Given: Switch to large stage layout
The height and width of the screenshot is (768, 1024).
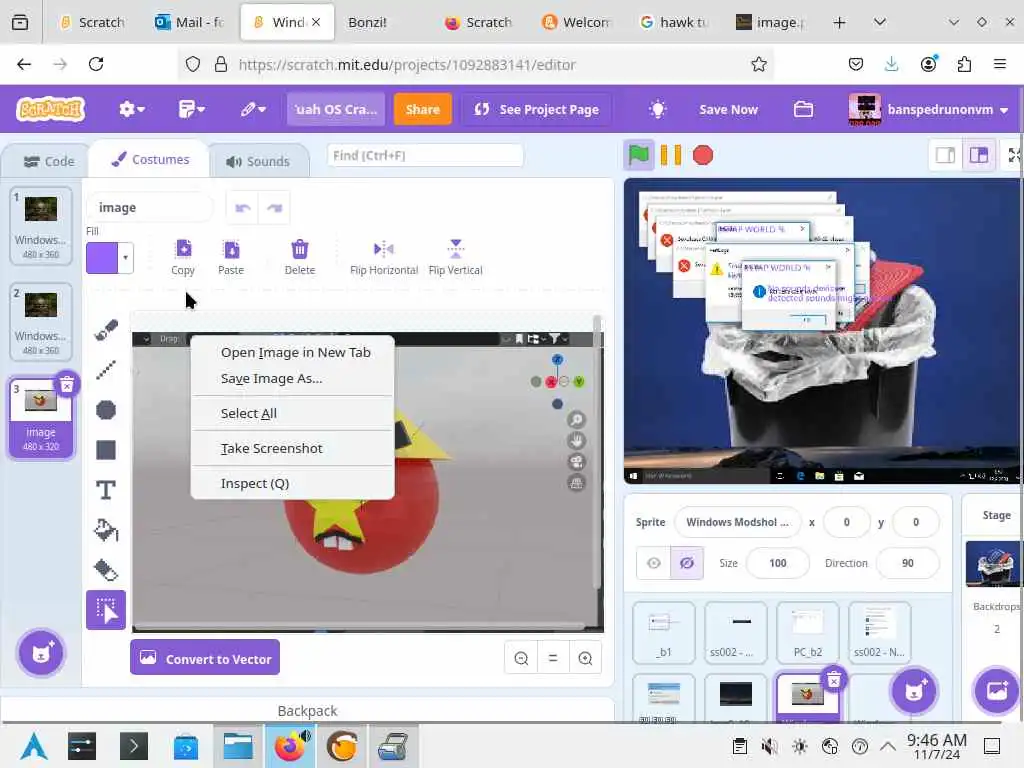Looking at the screenshot, I should 978,155.
